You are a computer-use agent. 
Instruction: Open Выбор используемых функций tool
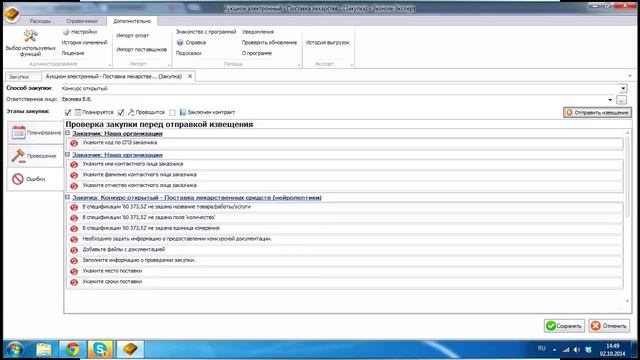coord(31,43)
